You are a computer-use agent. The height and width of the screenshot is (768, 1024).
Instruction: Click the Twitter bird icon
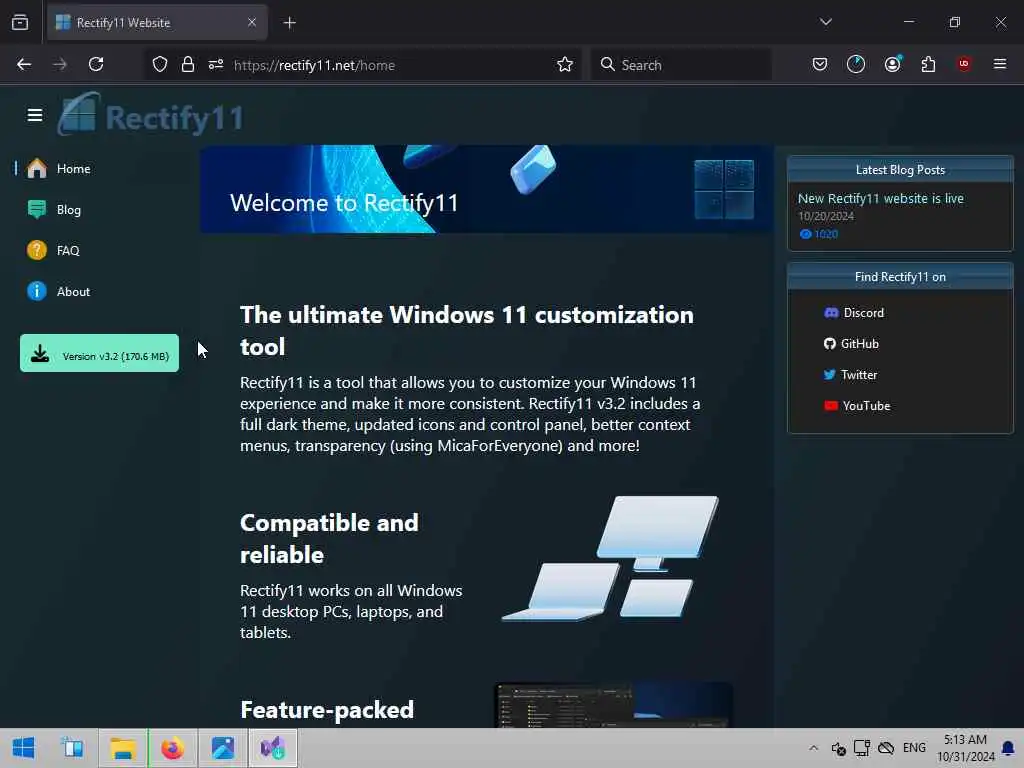coord(829,375)
